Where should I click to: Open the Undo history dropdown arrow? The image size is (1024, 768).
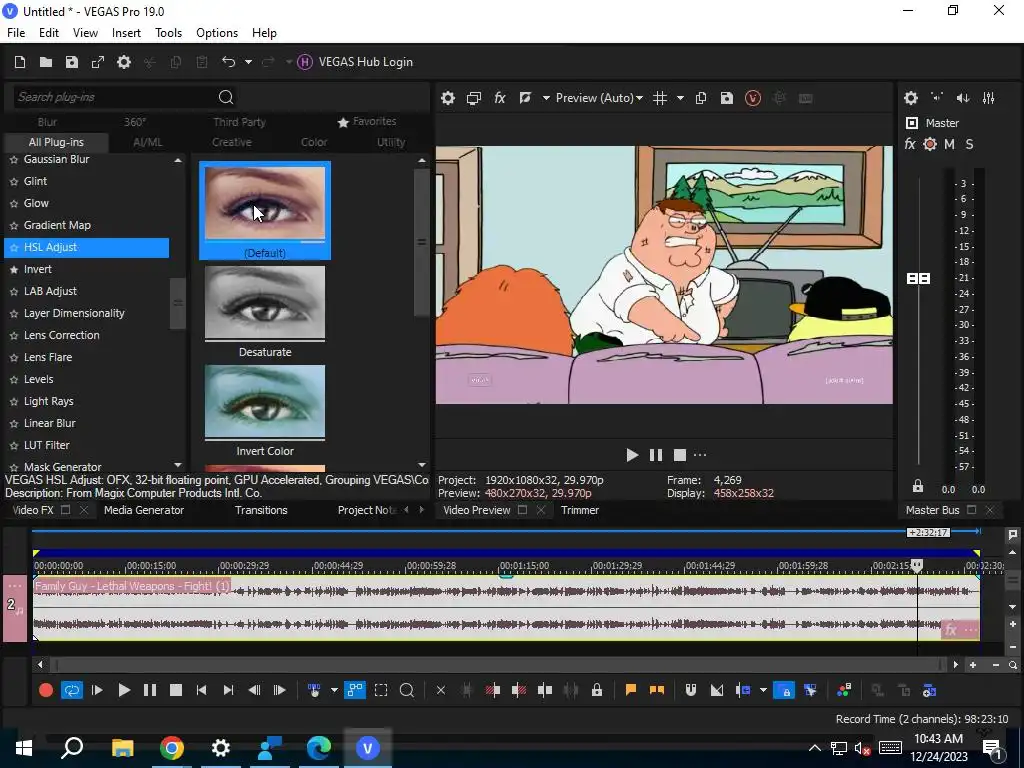248,62
